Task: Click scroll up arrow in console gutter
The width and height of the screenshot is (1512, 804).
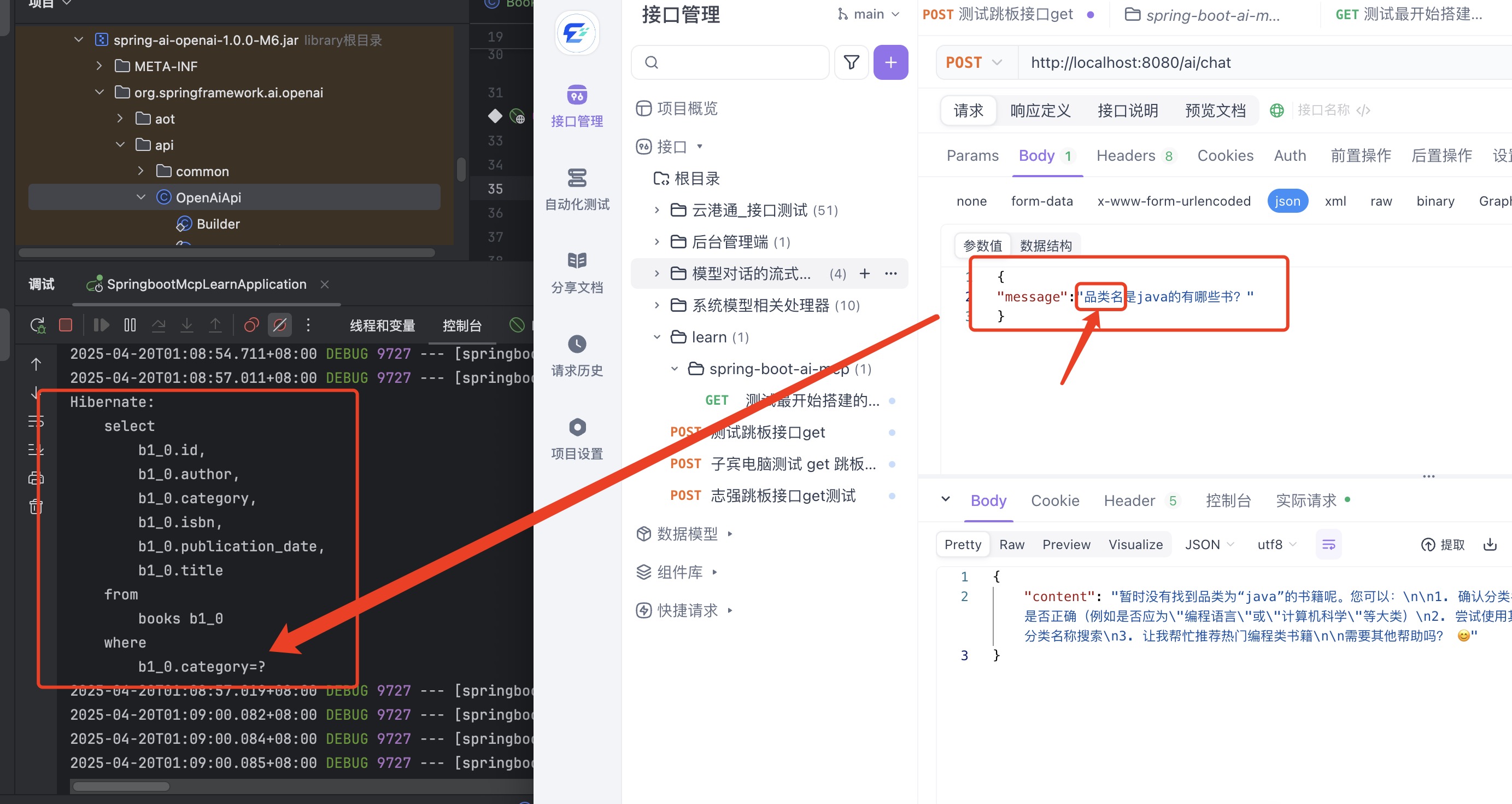Action: click(36, 364)
